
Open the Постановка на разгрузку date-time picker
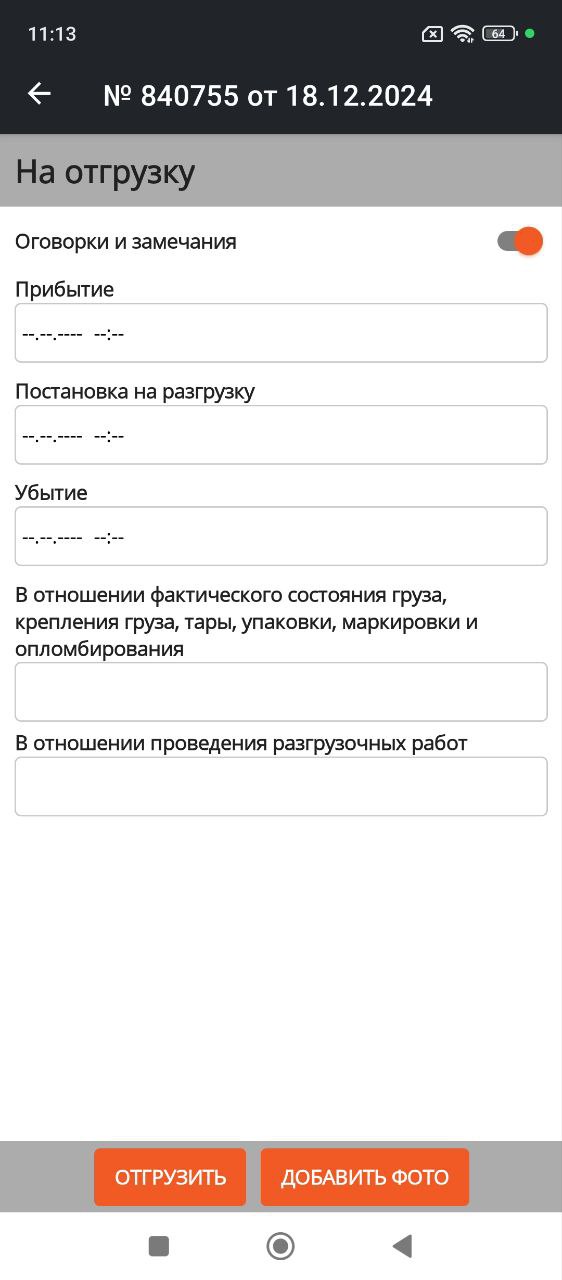(x=281, y=435)
